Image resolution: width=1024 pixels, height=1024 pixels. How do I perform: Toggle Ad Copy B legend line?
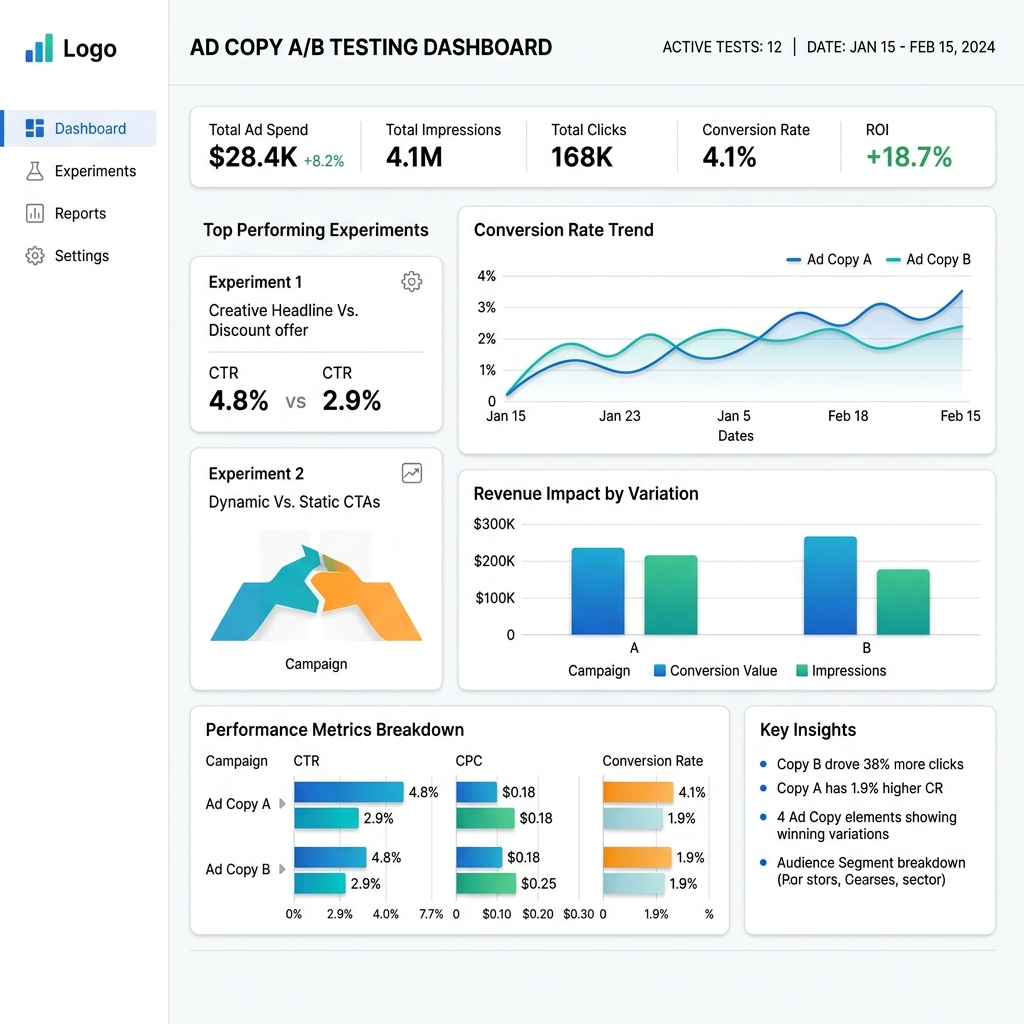point(893,260)
